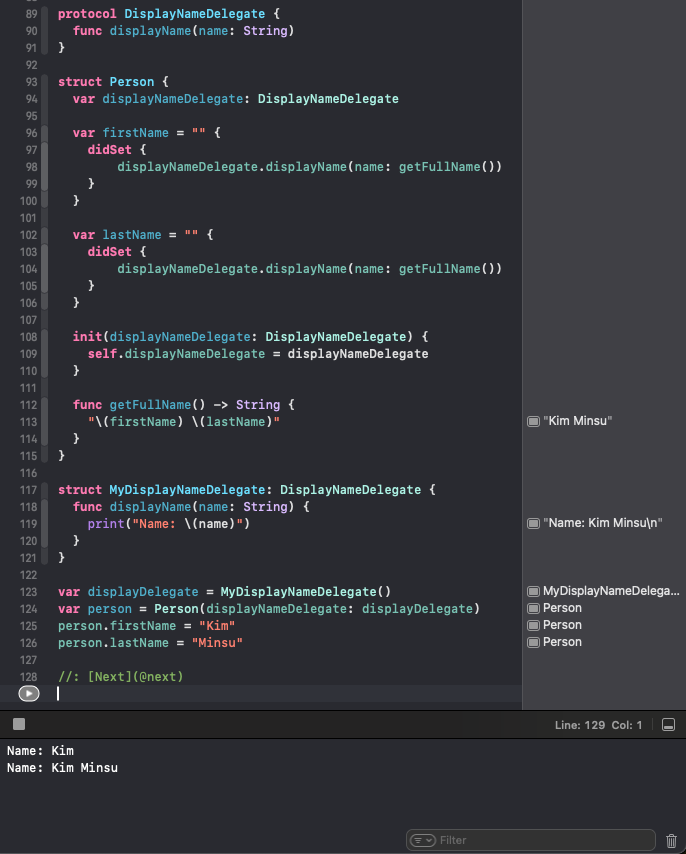Click the "Name: Kim Minsu" console output line
The image size is (686, 854).
tap(62, 767)
